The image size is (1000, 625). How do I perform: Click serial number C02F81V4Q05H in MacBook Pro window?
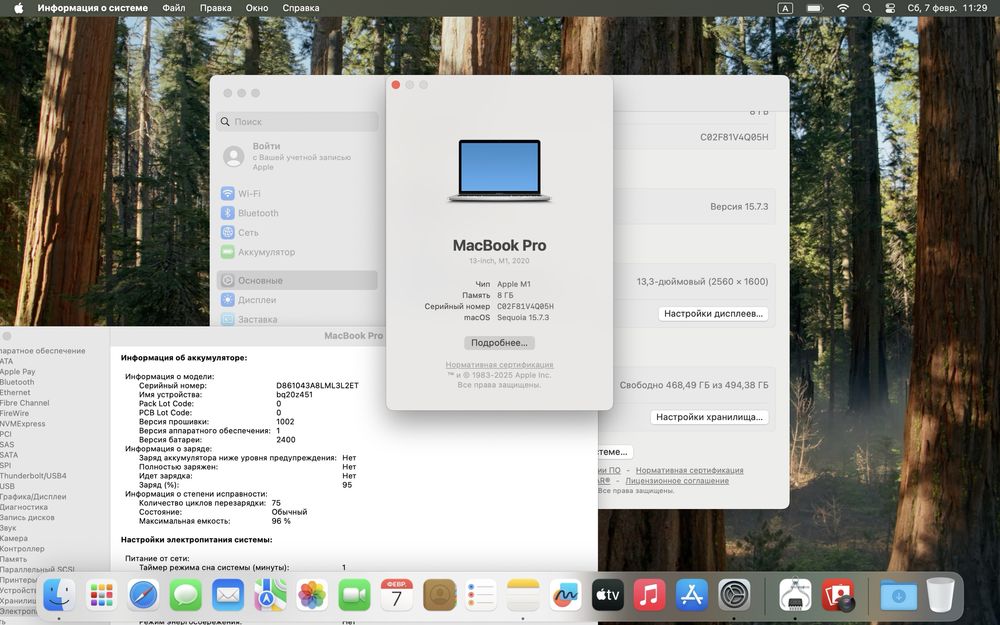(x=526, y=306)
